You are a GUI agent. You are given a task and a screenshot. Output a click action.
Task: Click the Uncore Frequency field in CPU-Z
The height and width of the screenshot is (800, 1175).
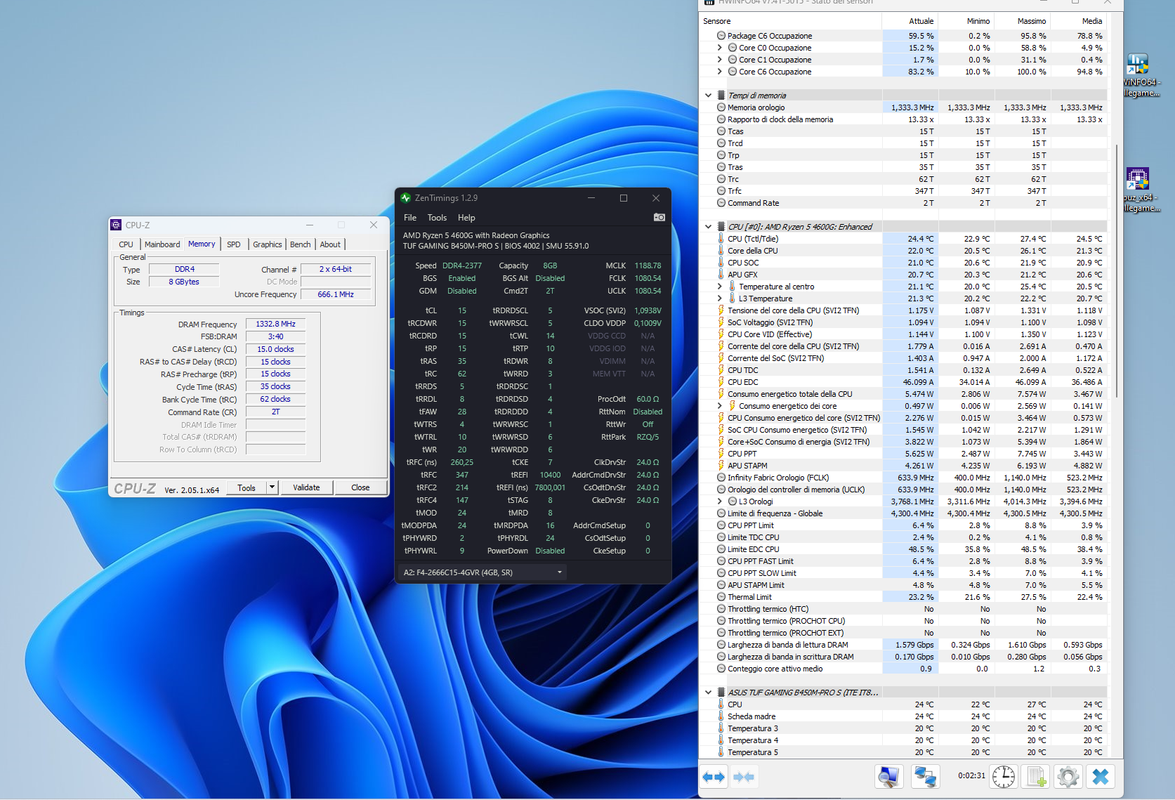(336, 294)
